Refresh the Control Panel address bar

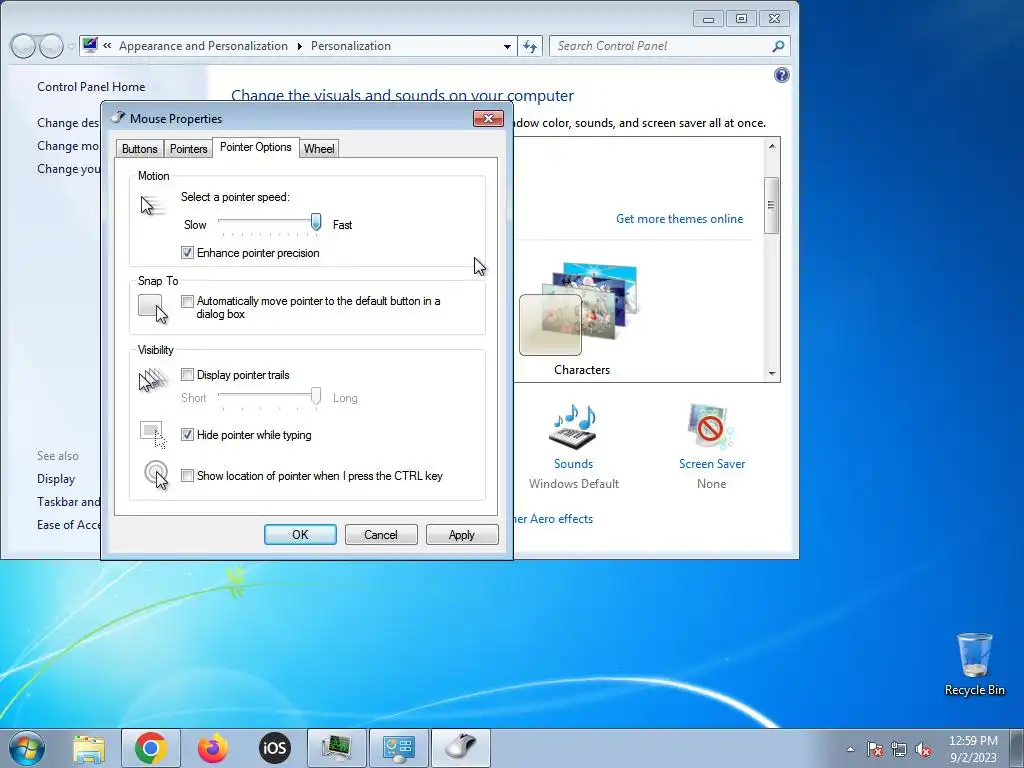tap(530, 46)
